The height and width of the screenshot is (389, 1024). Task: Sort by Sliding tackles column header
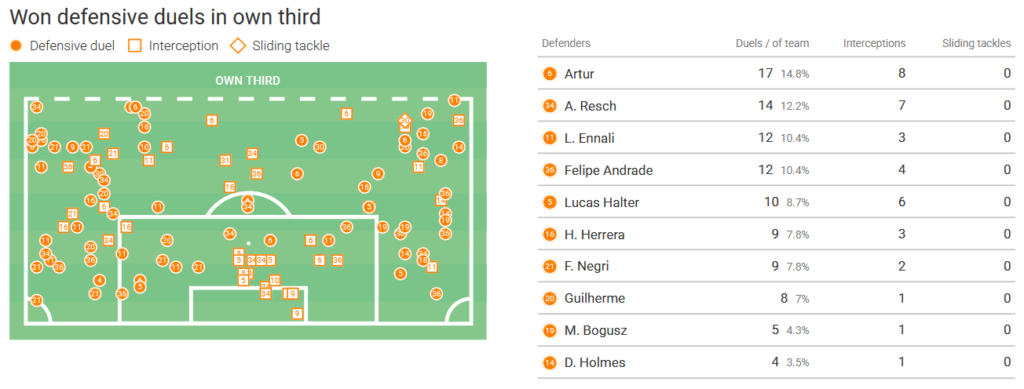[976, 44]
